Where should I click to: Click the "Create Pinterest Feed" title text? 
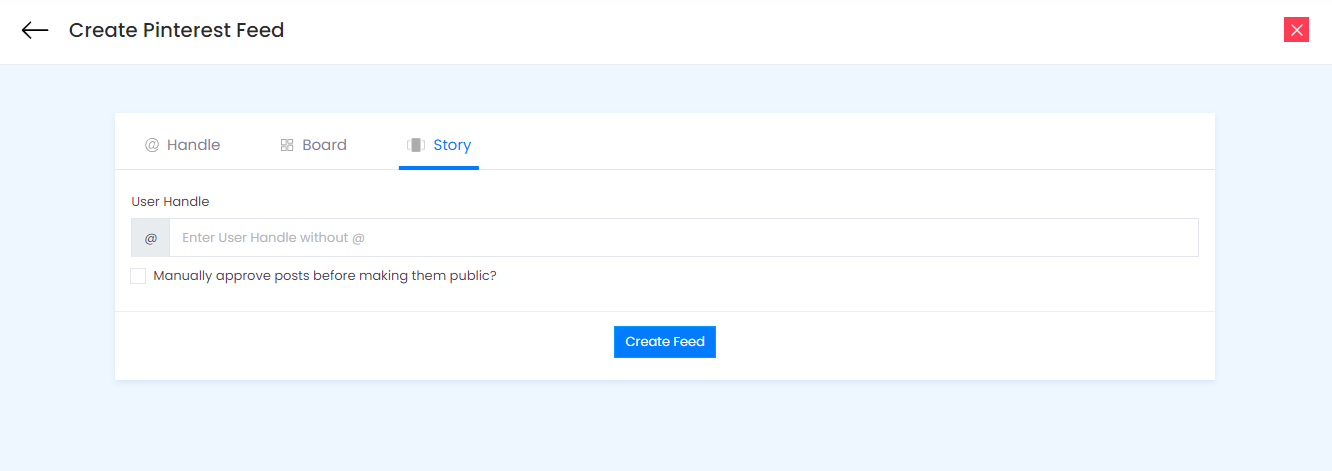pyautogui.click(x=177, y=30)
